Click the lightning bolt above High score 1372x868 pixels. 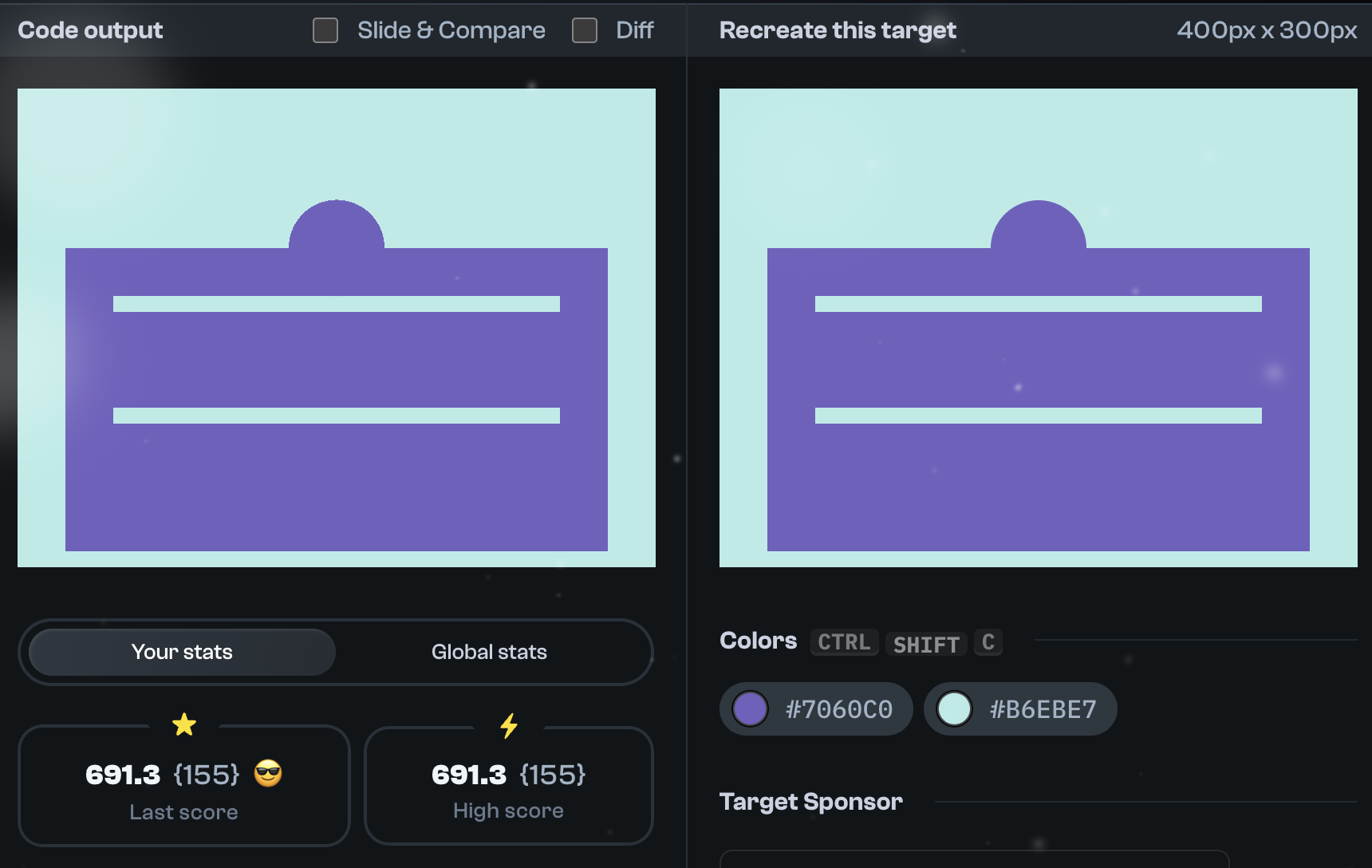[508, 725]
